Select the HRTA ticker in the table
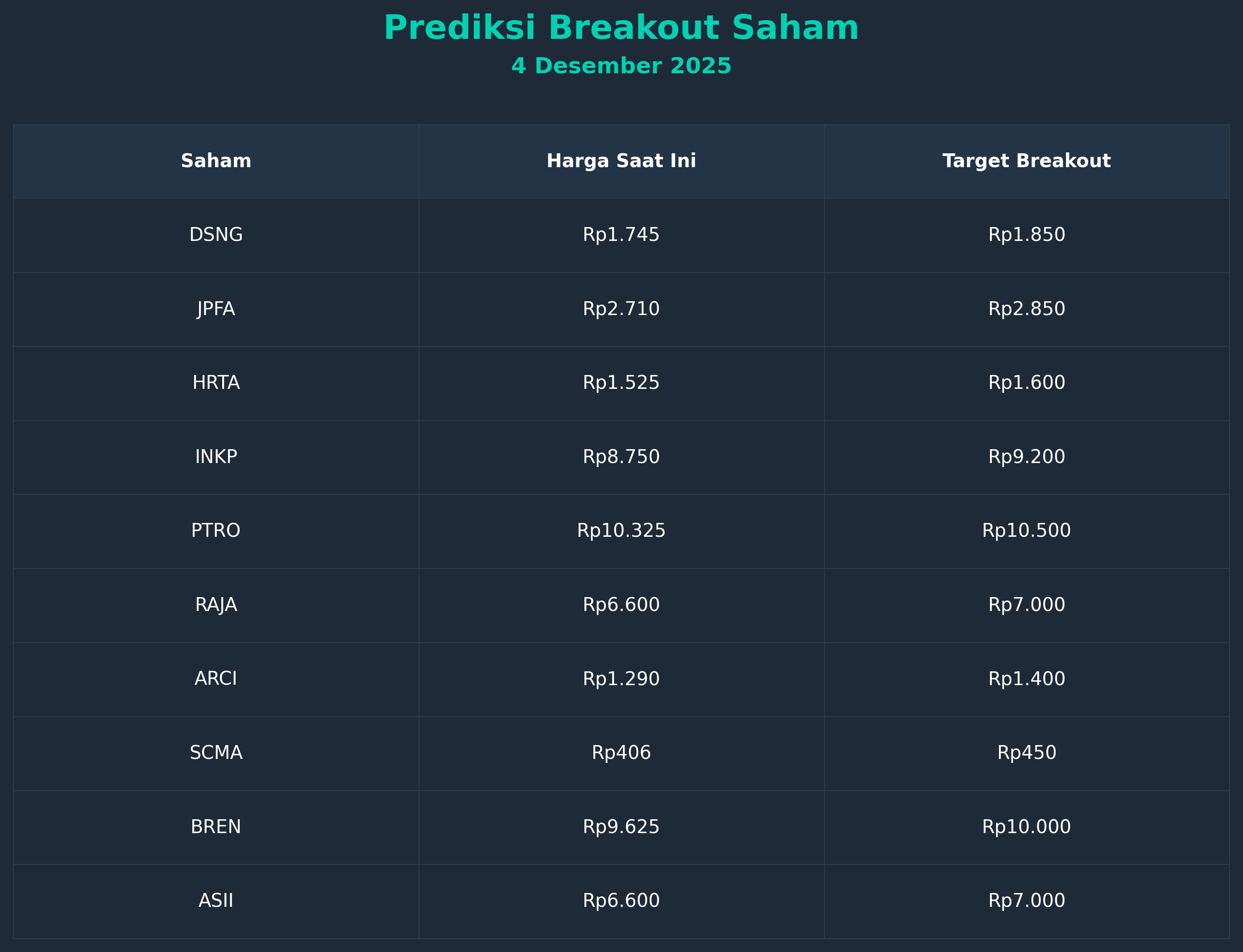 (x=216, y=383)
